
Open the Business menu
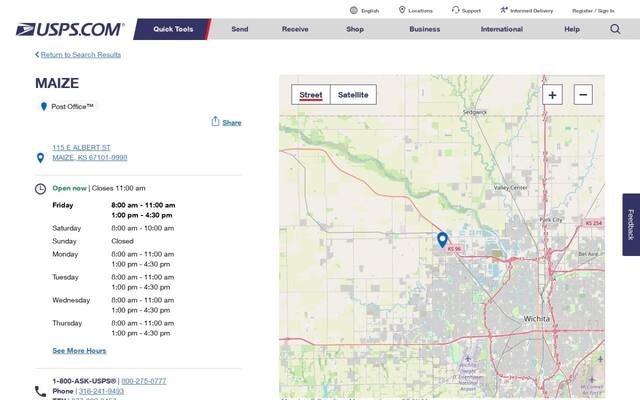(424, 29)
